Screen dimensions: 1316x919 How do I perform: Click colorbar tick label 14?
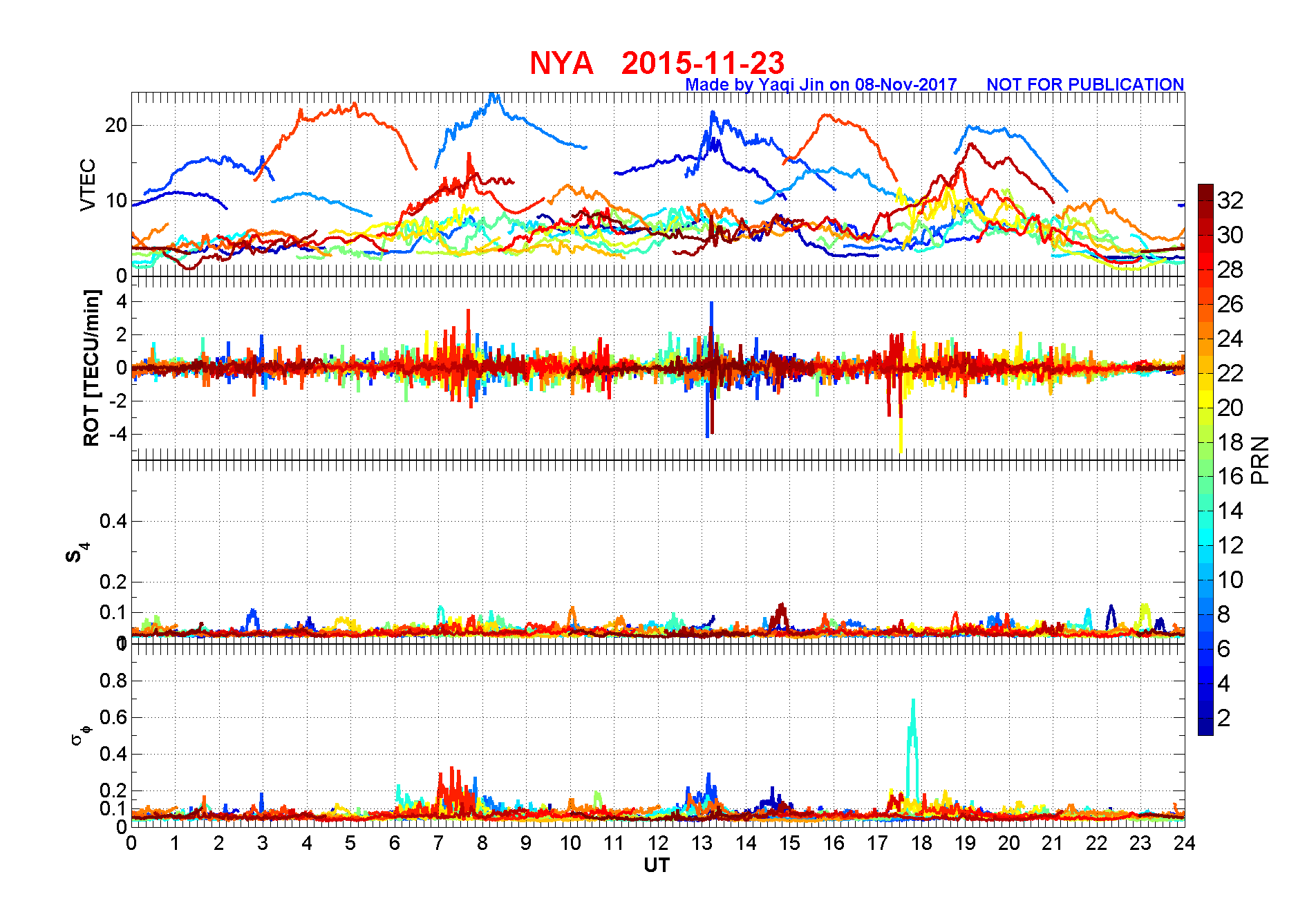(x=1230, y=511)
